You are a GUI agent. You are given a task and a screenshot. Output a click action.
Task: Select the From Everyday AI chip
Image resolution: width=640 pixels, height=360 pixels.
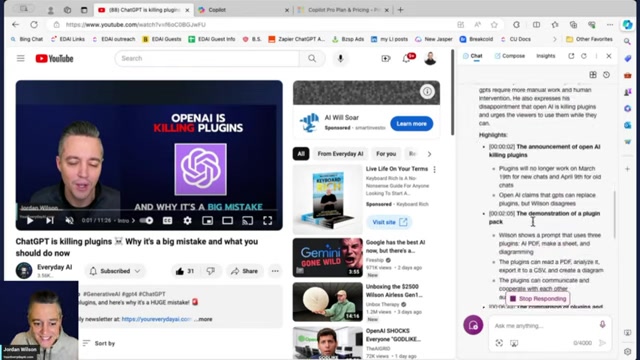[x=340, y=154]
